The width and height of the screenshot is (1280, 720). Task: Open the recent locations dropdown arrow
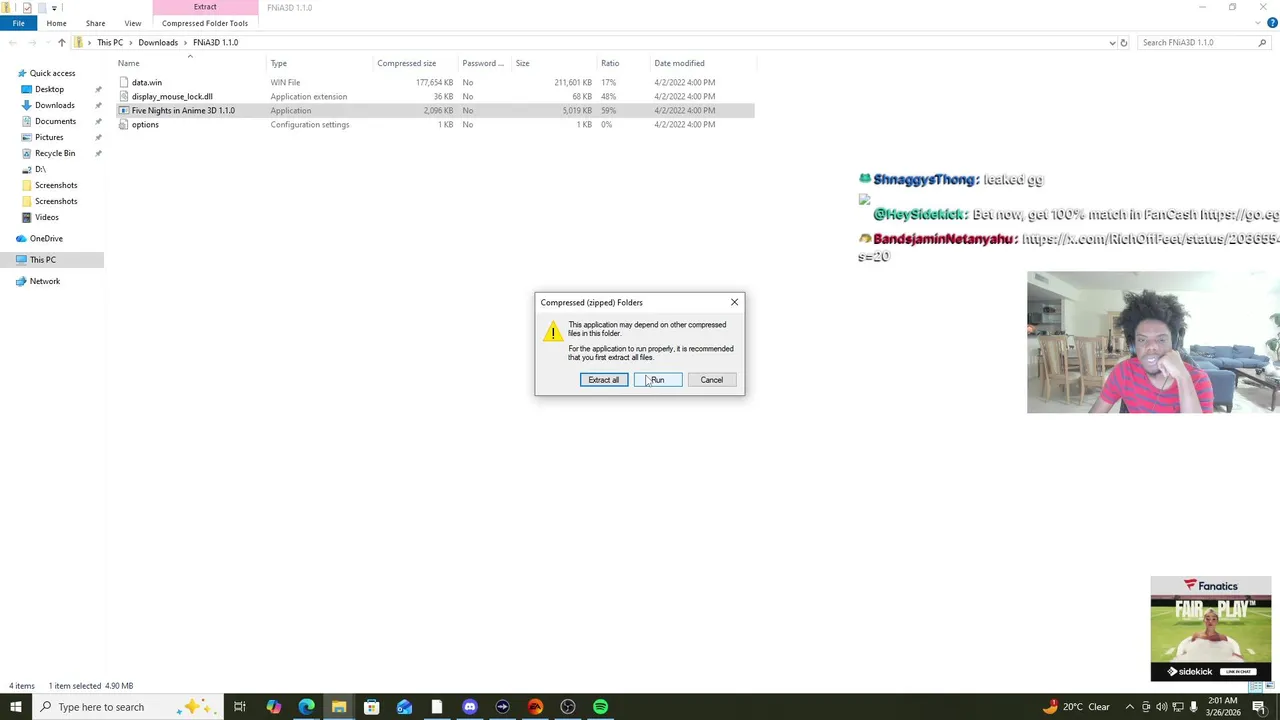click(x=47, y=42)
